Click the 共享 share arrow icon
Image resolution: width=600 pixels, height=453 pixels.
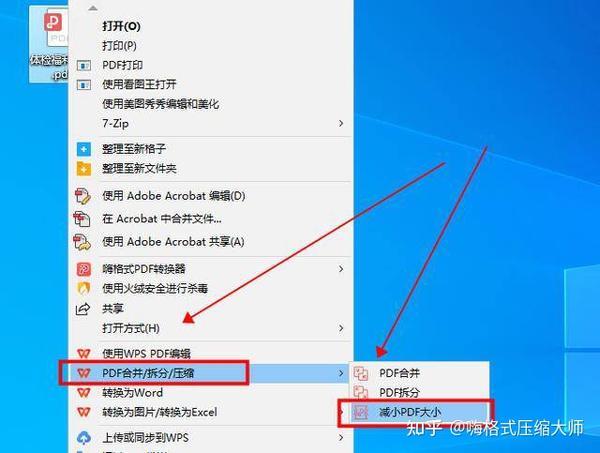point(83,308)
